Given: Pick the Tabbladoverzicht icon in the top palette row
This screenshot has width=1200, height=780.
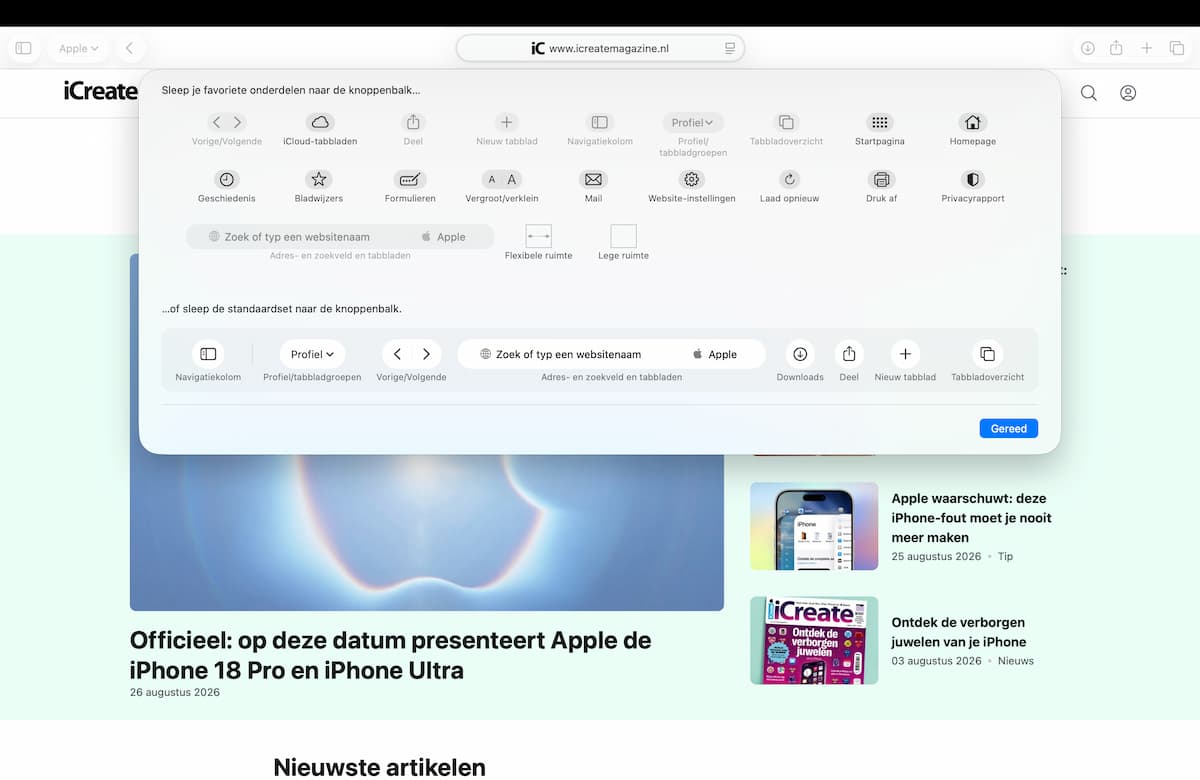Looking at the screenshot, I should tap(786, 122).
